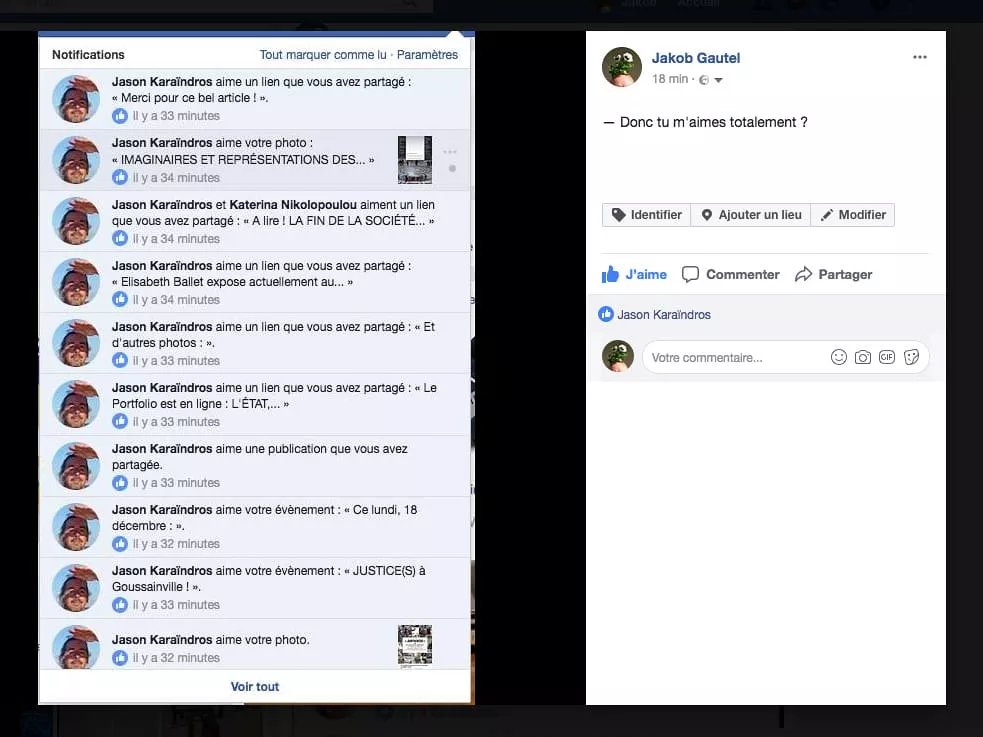This screenshot has height=737, width=983.
Task: Click the name Katerina Nikolopoulou in the notifications
Action: (293, 205)
